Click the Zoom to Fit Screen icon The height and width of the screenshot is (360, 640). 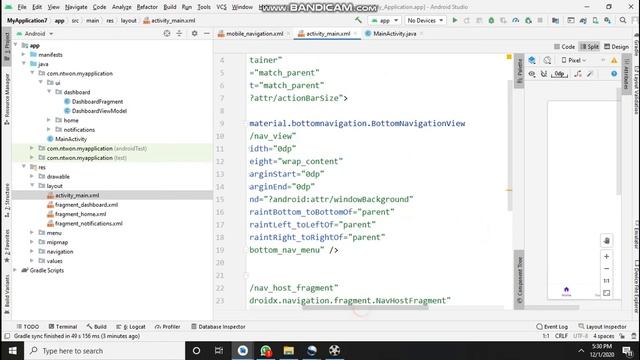click(x=607, y=293)
